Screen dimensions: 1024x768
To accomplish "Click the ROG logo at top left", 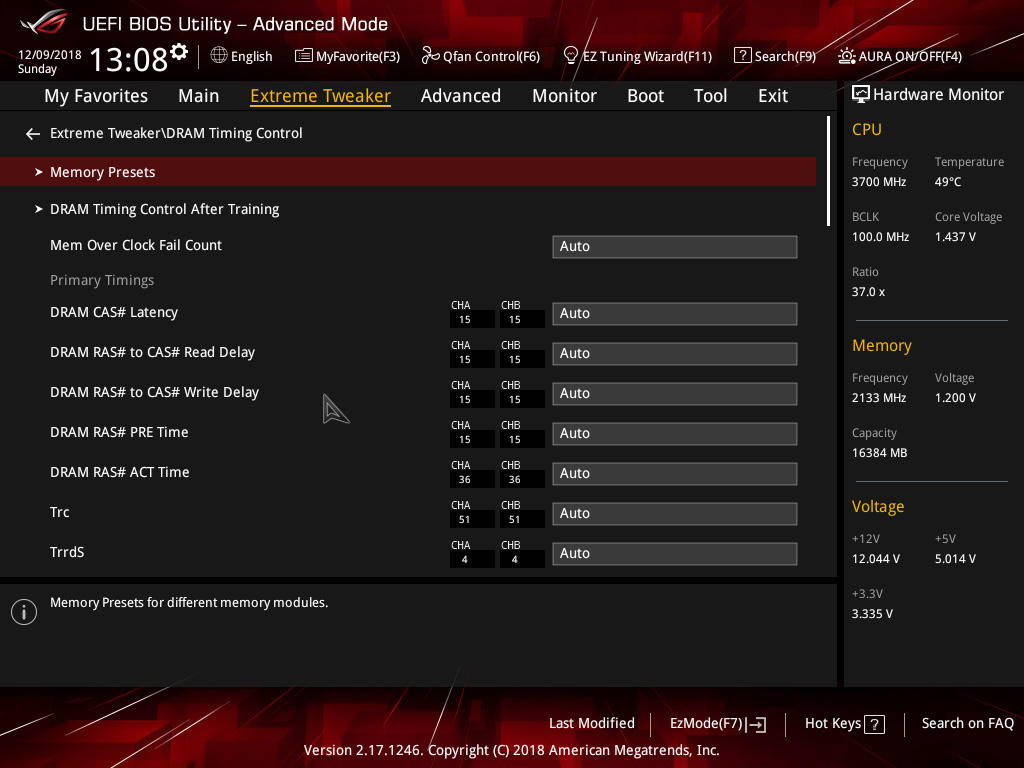I will tap(44, 23).
